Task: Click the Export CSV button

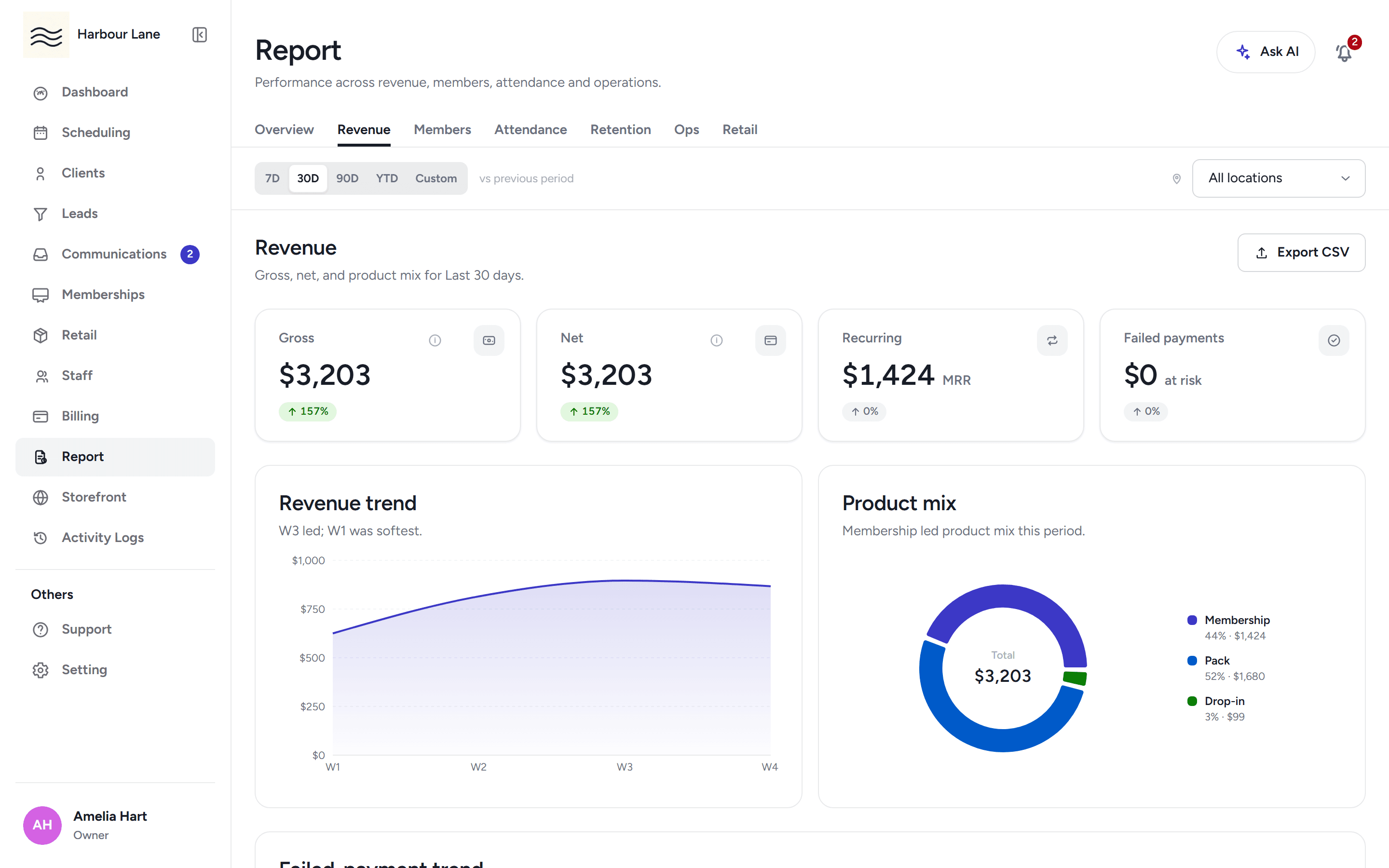Action: (x=1301, y=253)
